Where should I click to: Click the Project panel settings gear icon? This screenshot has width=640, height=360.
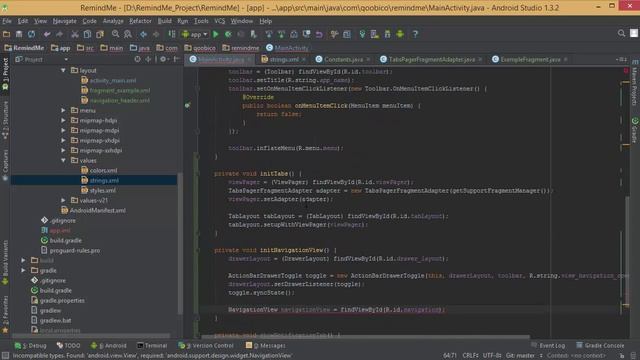click(x=163, y=59)
